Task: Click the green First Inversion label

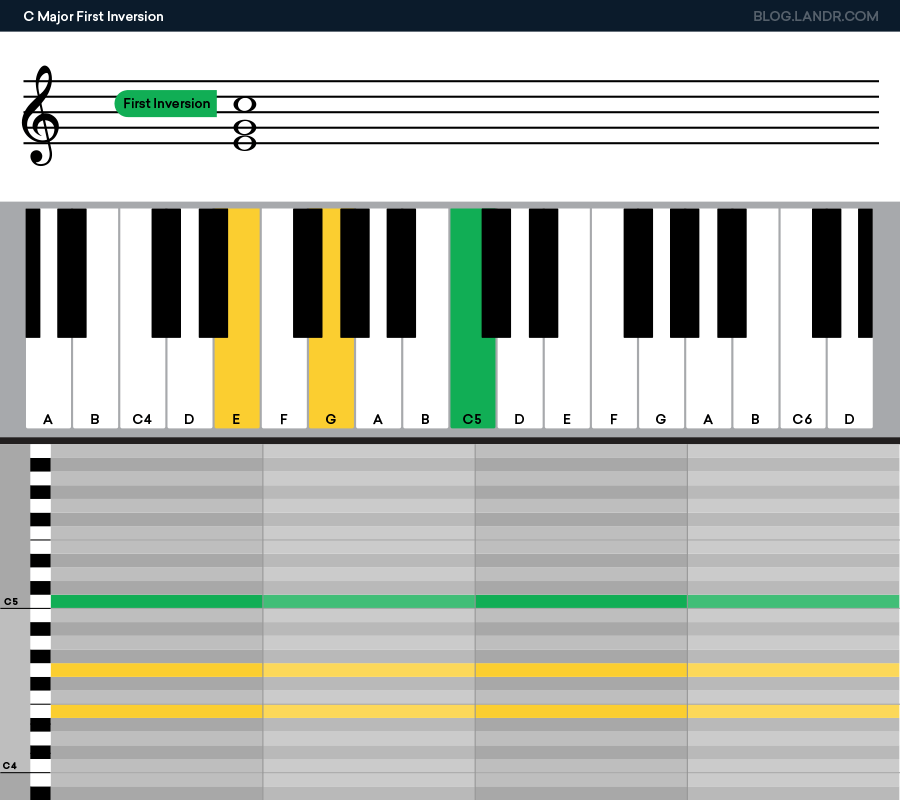Action: click(166, 103)
